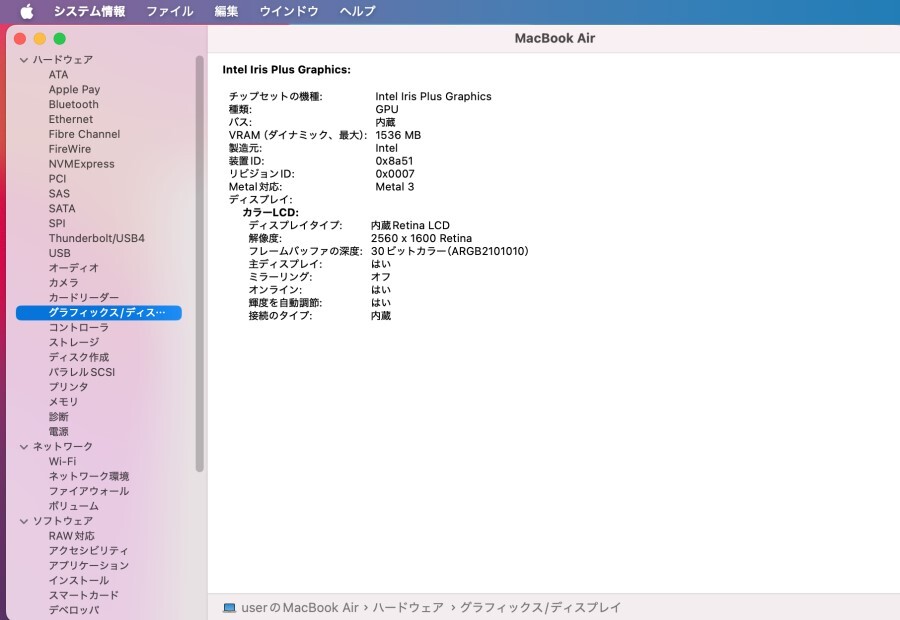Open the Apple menu icon
The height and width of the screenshot is (620, 900).
coord(26,11)
